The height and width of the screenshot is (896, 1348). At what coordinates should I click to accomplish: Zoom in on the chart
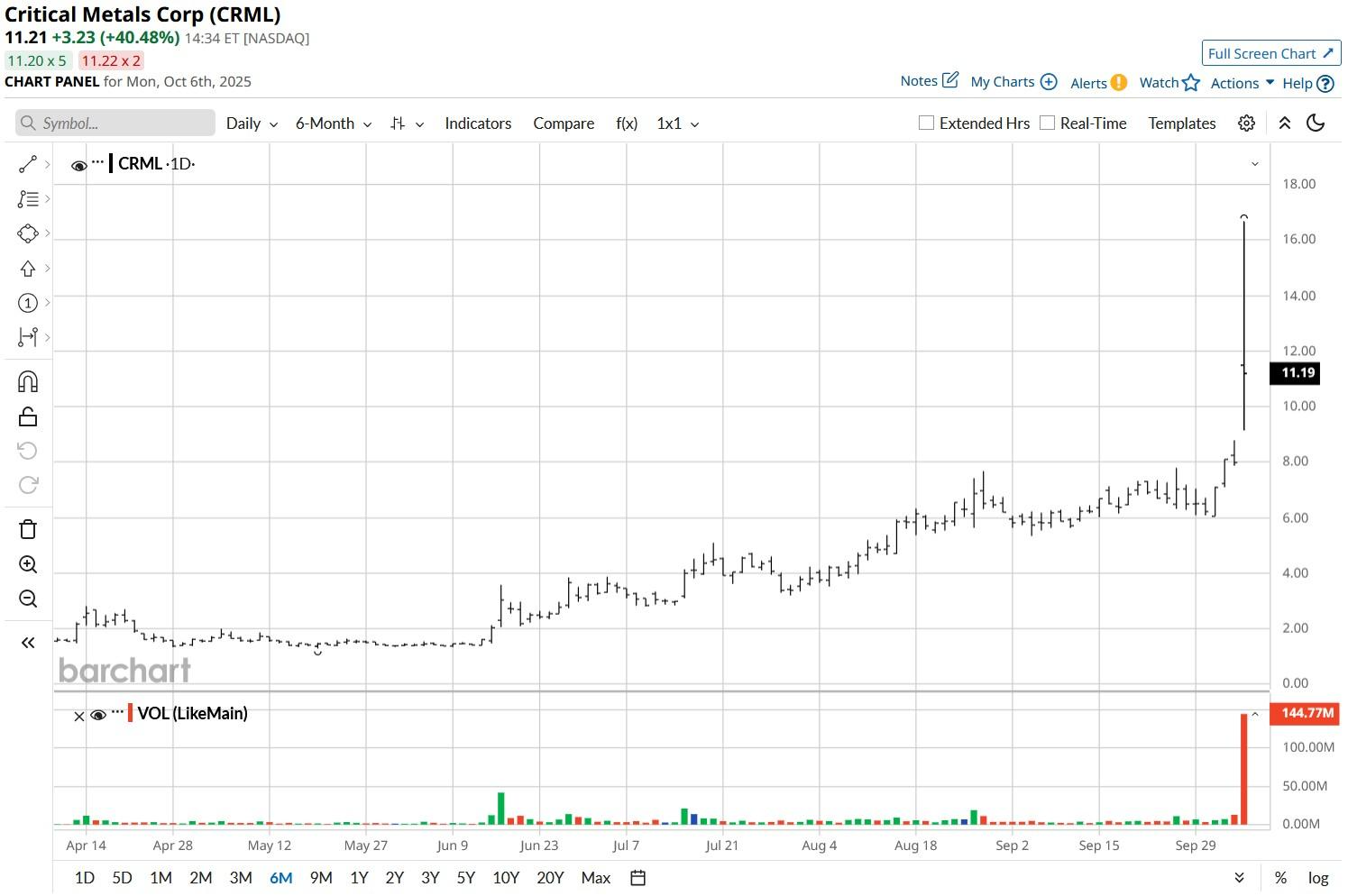[x=28, y=564]
